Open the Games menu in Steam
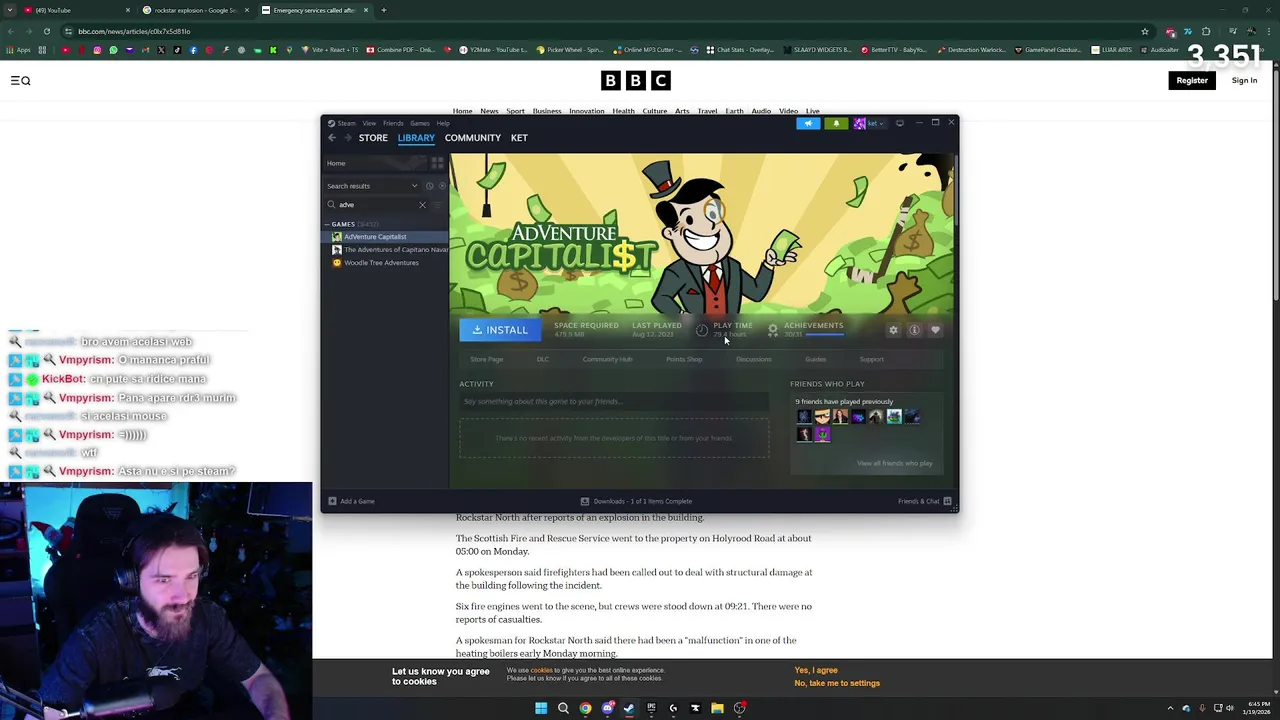Screen dimensions: 1280x720 click(420, 123)
